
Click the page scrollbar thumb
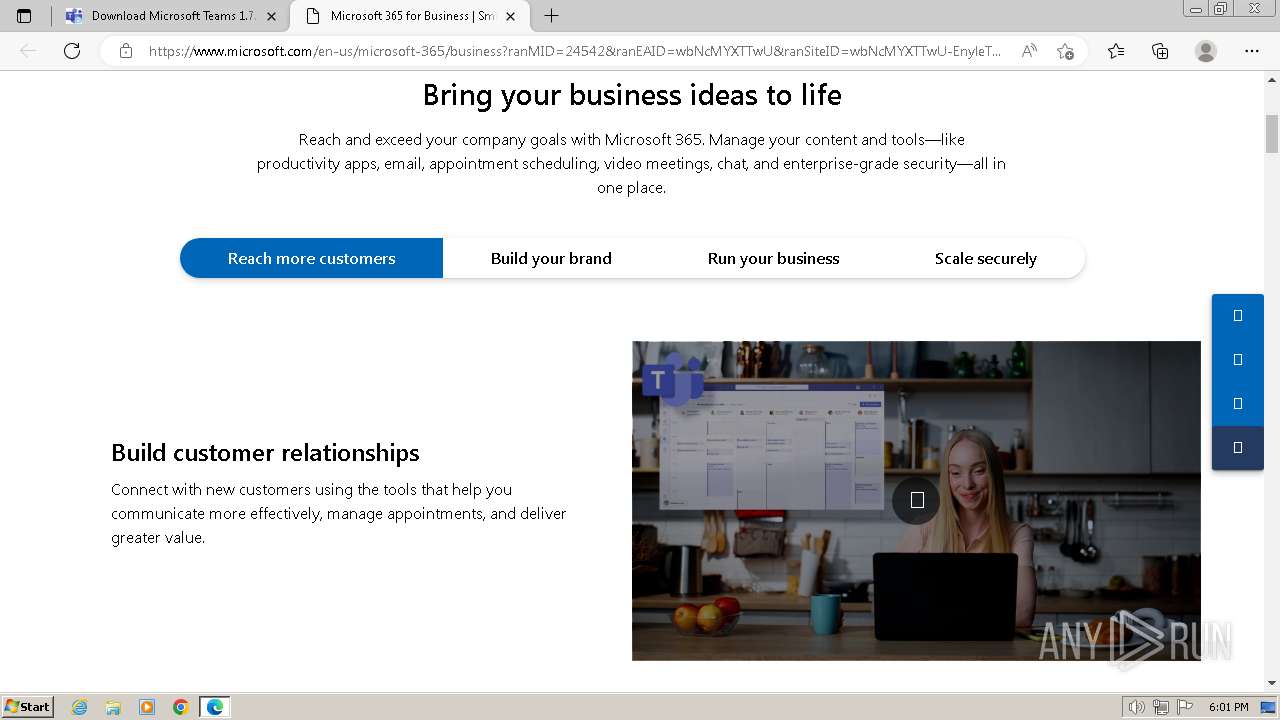pyautogui.click(x=1272, y=133)
